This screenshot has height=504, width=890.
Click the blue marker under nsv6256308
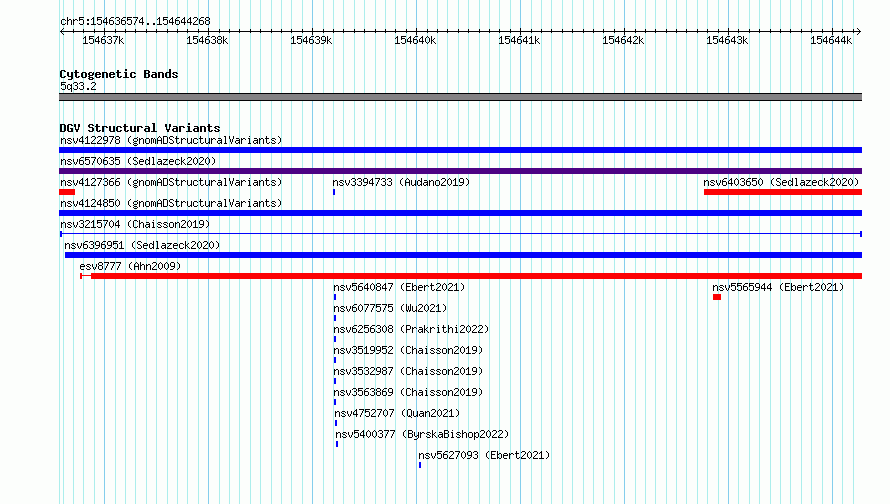coord(335,339)
